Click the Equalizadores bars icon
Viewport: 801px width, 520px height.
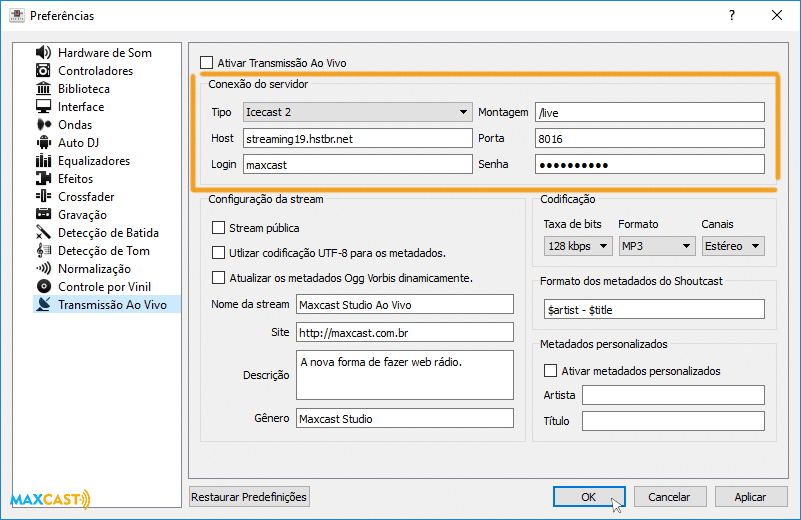coord(43,161)
